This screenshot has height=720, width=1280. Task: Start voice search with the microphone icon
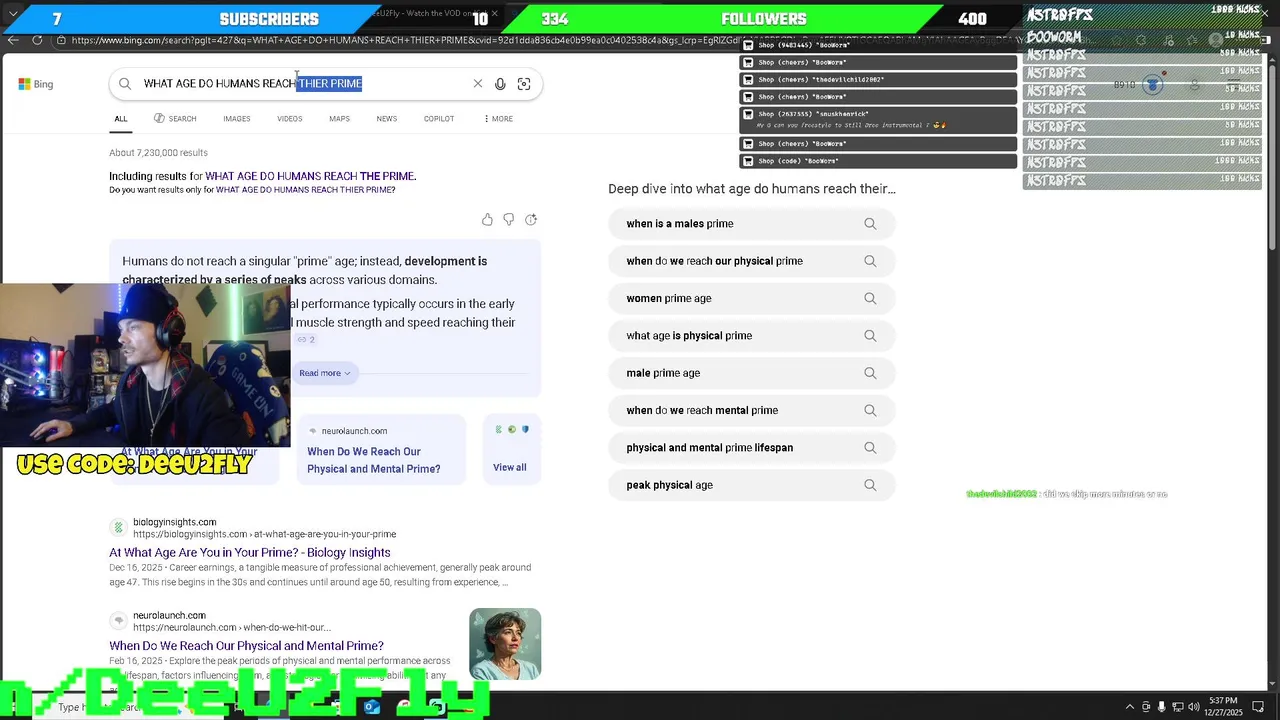pyautogui.click(x=500, y=84)
